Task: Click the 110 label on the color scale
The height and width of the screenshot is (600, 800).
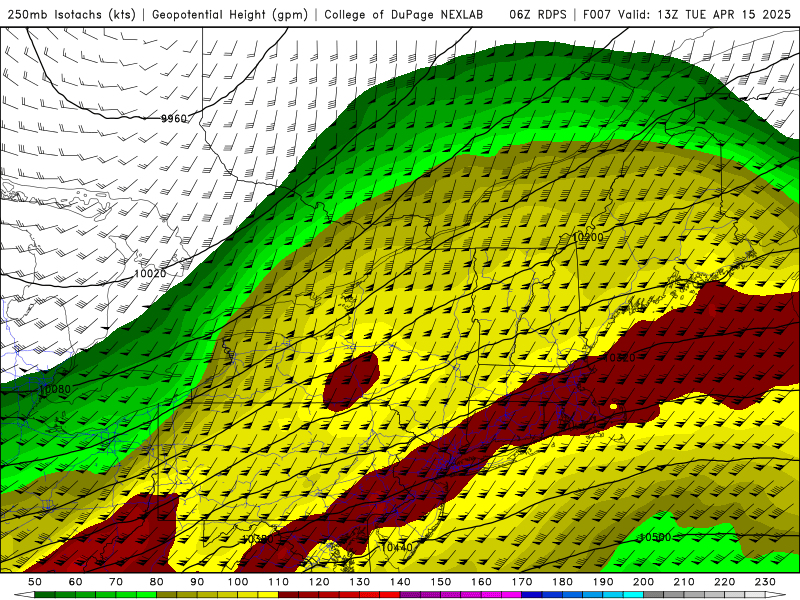Action: pos(278,582)
